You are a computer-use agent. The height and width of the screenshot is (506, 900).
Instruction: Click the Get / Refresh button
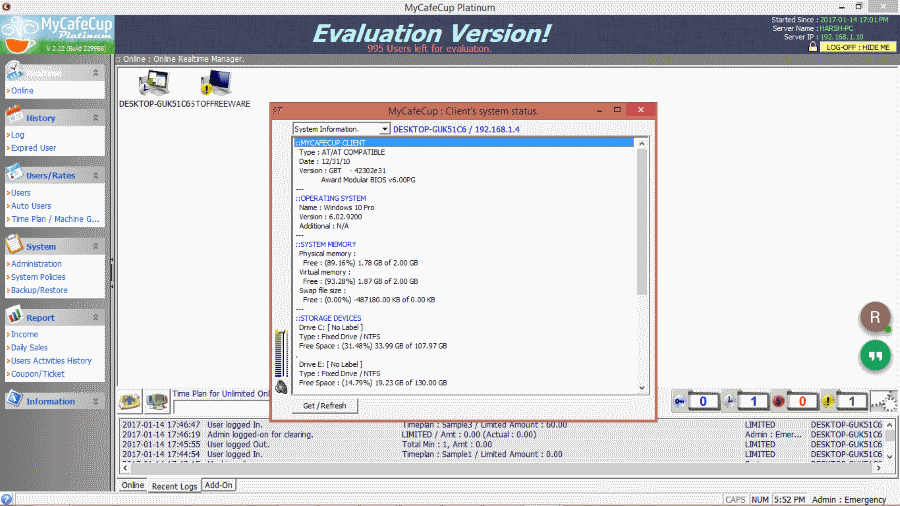point(324,406)
